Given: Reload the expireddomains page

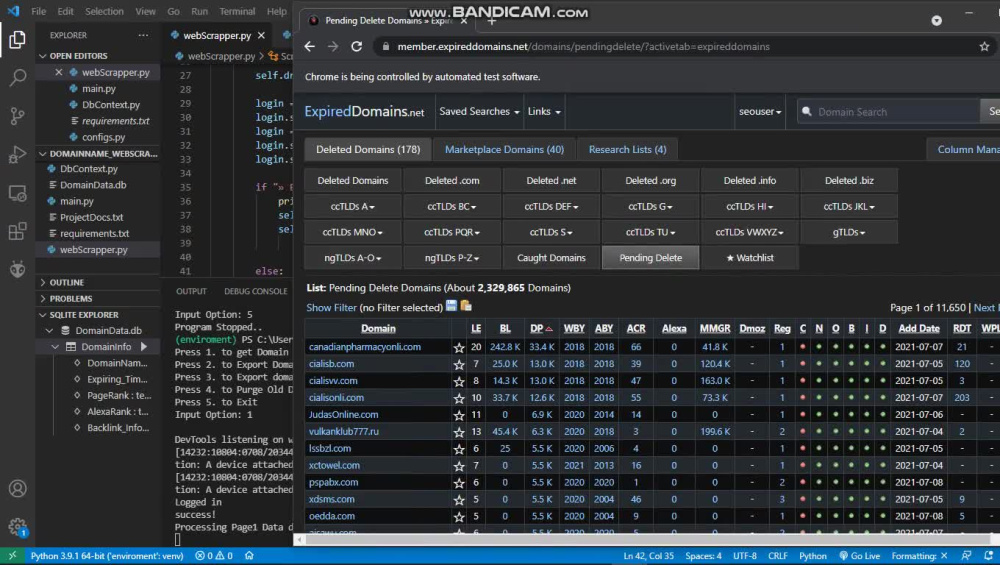Looking at the screenshot, I should coord(357,47).
